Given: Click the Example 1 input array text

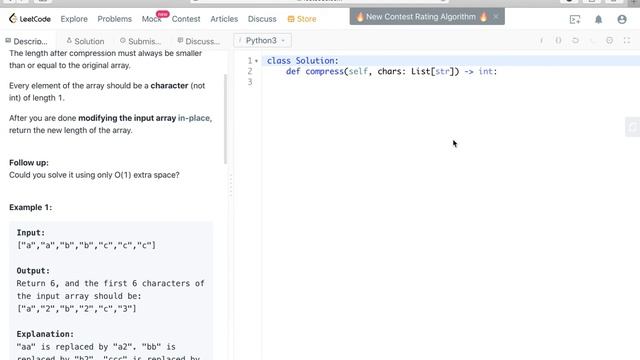Looking at the screenshot, I should 86,245.
